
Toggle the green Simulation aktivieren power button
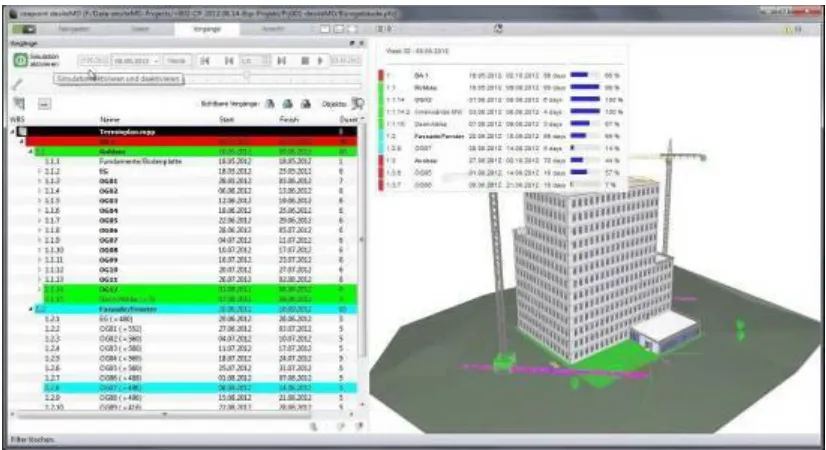20,61
